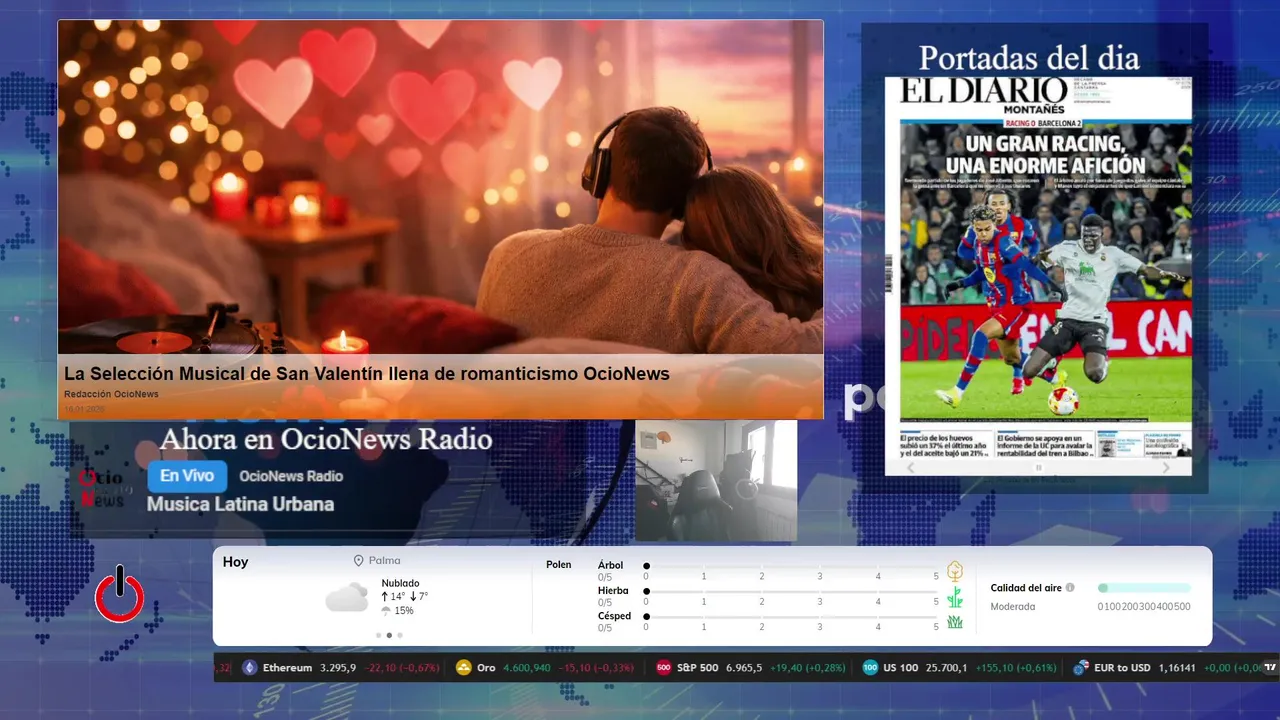Screen dimensions: 1280x720
Task: Select the third weather carousel dot
Action: (x=400, y=635)
